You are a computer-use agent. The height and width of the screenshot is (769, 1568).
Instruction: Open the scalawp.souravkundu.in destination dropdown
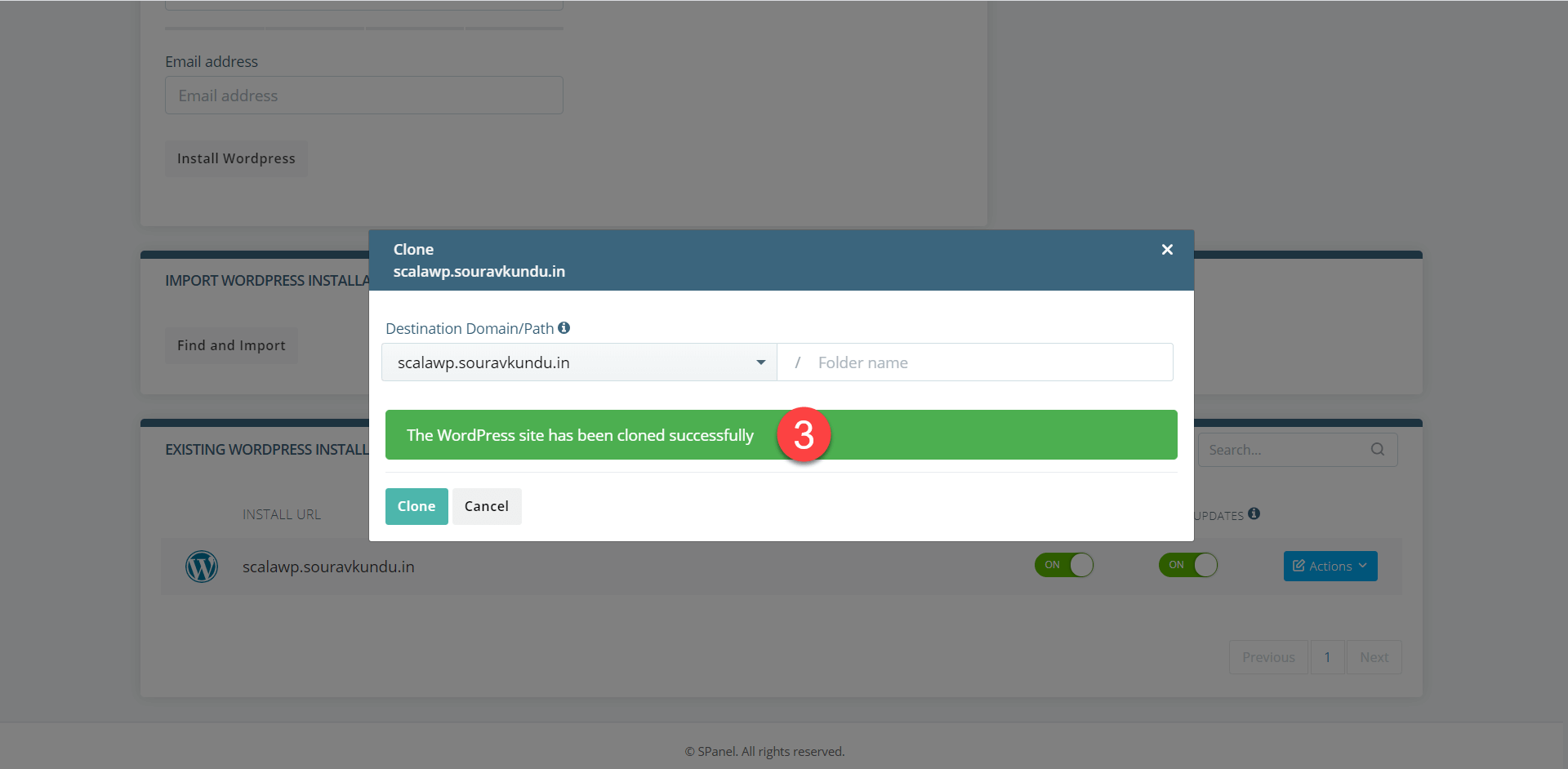(579, 362)
